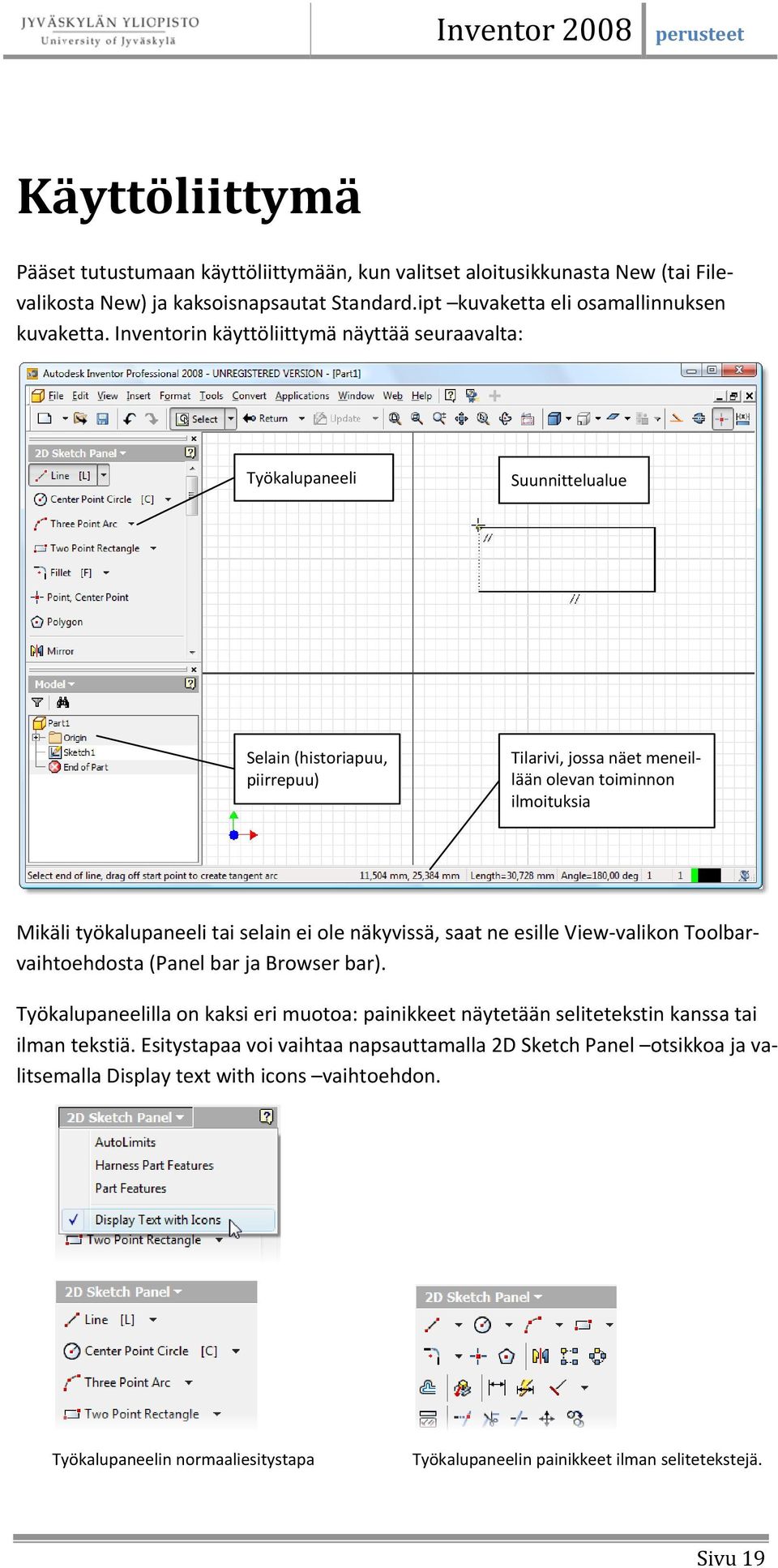Viewport: 778px width, 1568px height.
Task: Click the Redo arrow icon in Inventor toolbar
Action: 152,418
